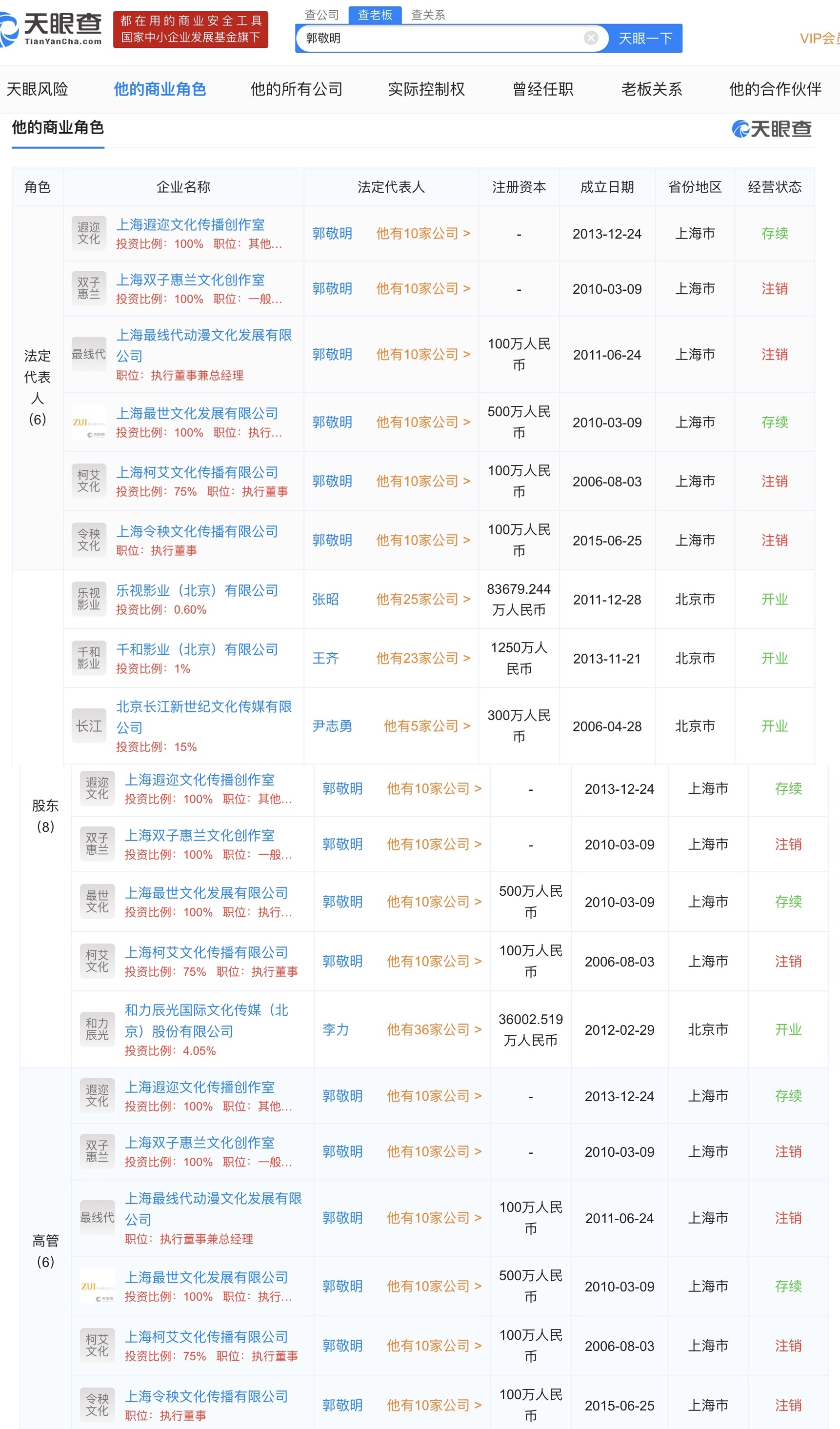Screen dimensions: 840x1429
Task: Click the 柯艾文化 company logo icon
Action: point(89,480)
